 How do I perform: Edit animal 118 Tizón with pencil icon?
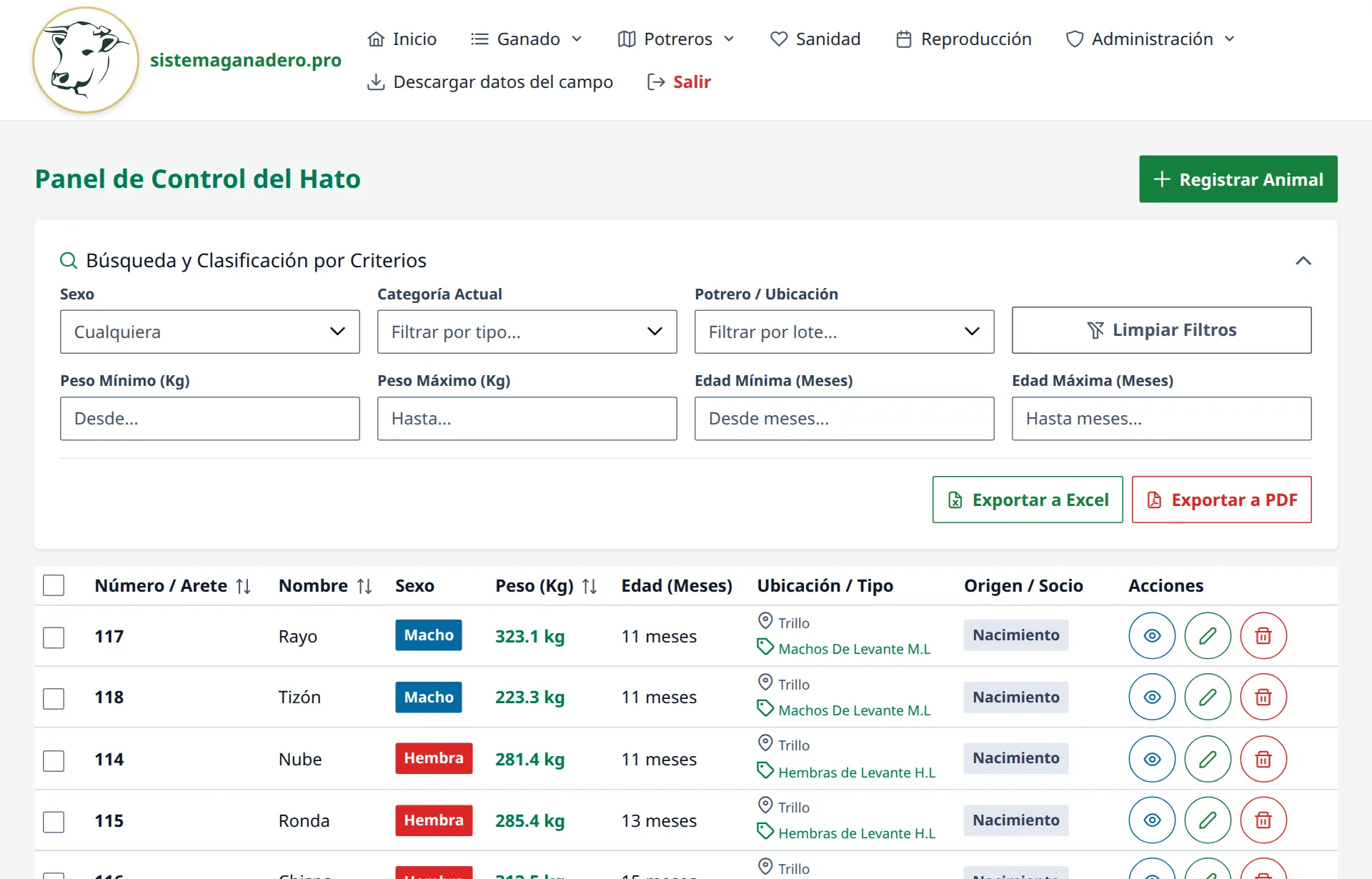pyautogui.click(x=1208, y=697)
